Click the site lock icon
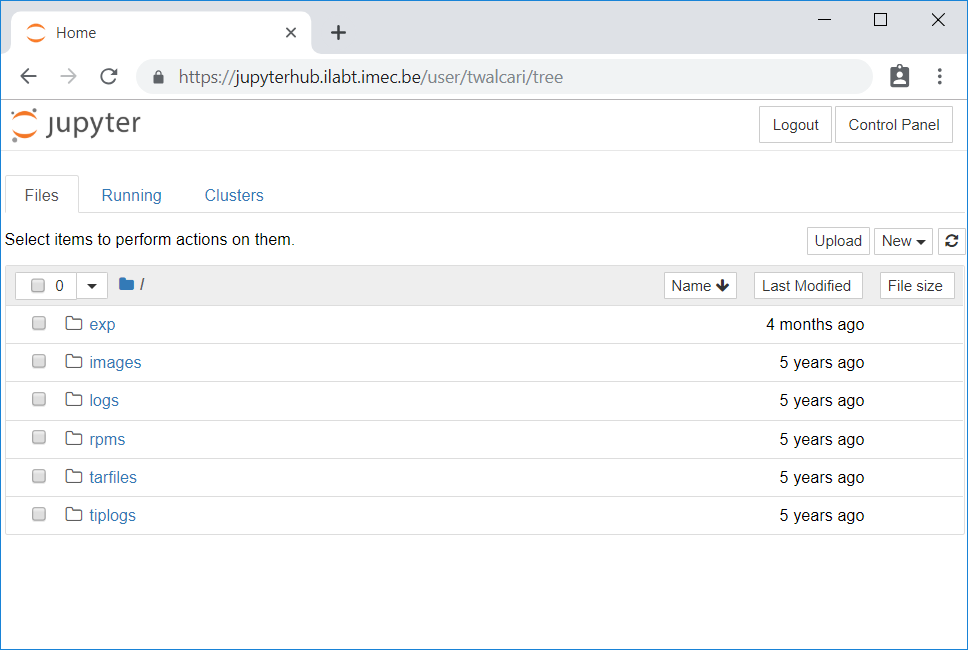This screenshot has height=650, width=968. coord(159,77)
